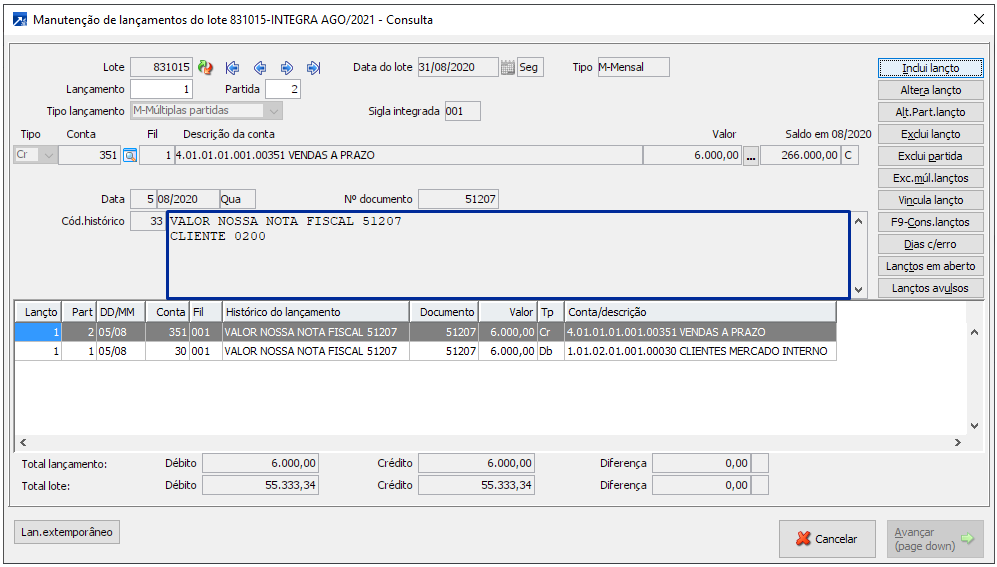Jump to last lote record arrow
This screenshot has height=567, width=997.
(x=313, y=68)
